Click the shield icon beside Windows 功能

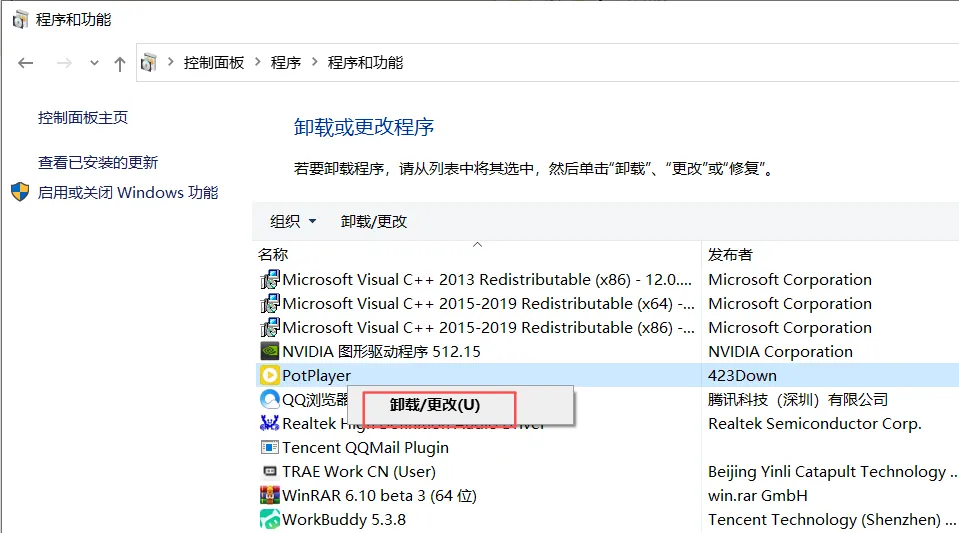click(20, 192)
